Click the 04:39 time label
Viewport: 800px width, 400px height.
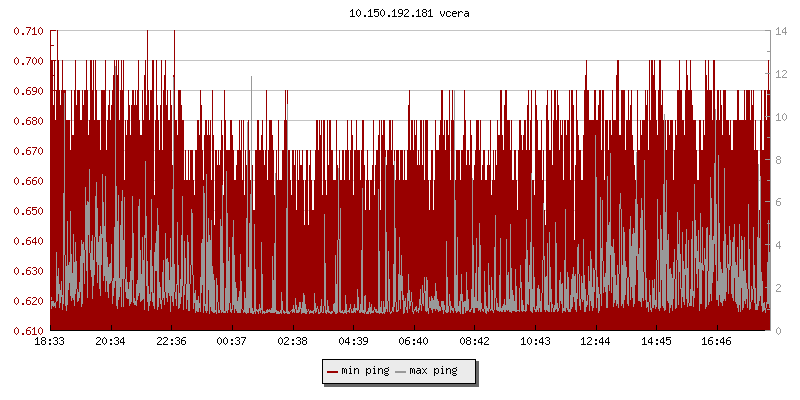353,341
